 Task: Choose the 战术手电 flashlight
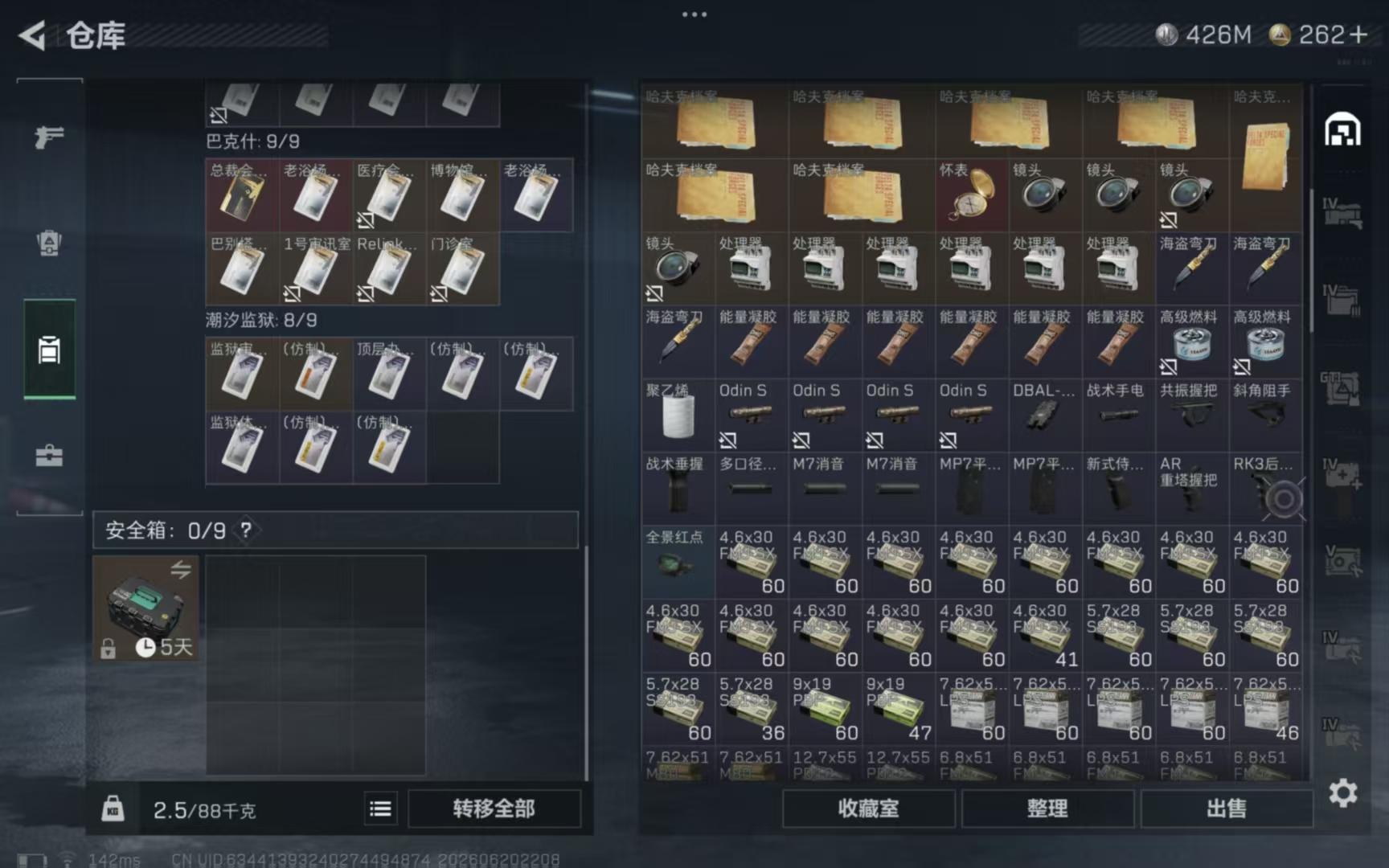click(x=1119, y=416)
